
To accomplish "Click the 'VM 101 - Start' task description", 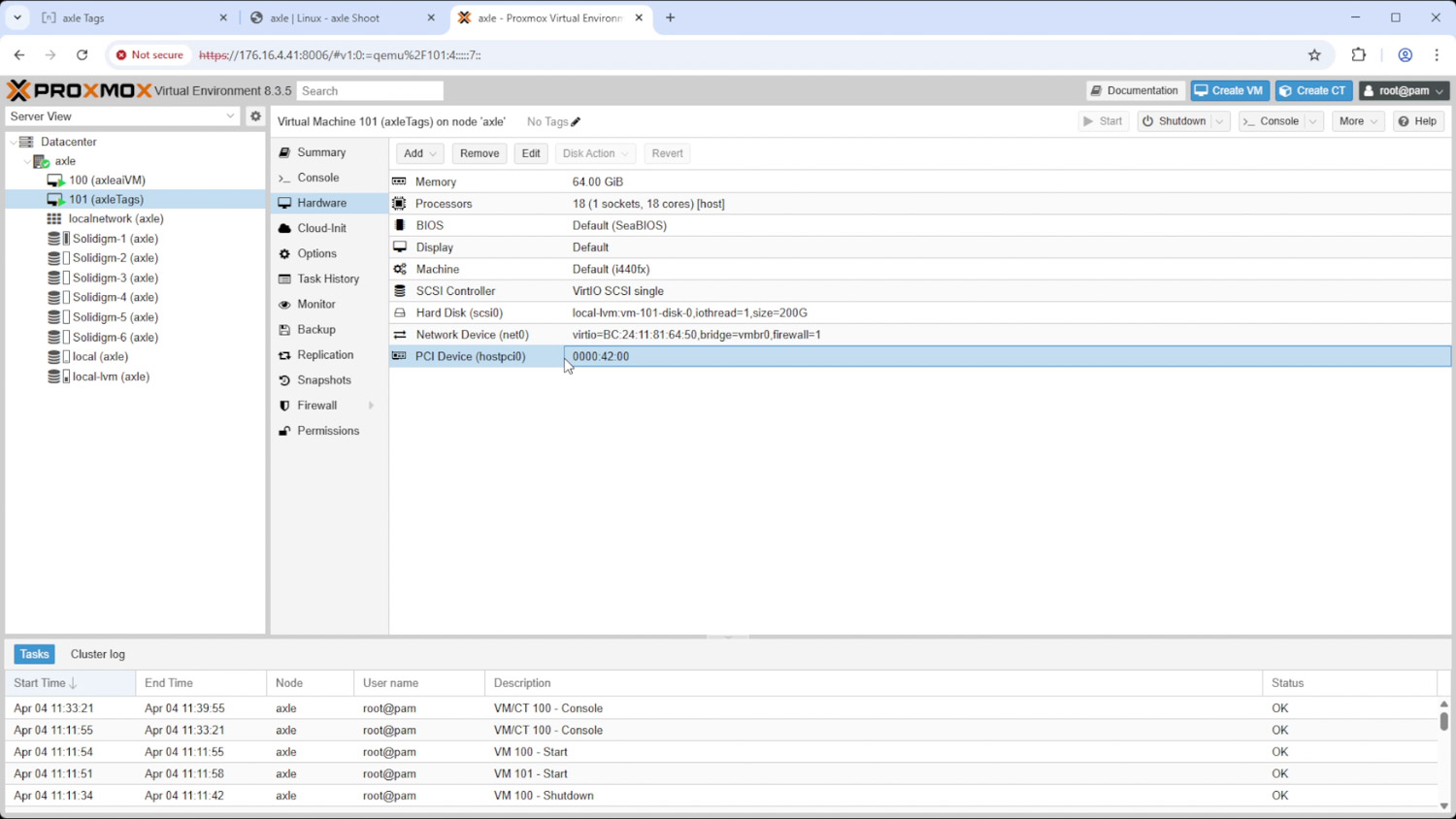I will (x=531, y=773).
